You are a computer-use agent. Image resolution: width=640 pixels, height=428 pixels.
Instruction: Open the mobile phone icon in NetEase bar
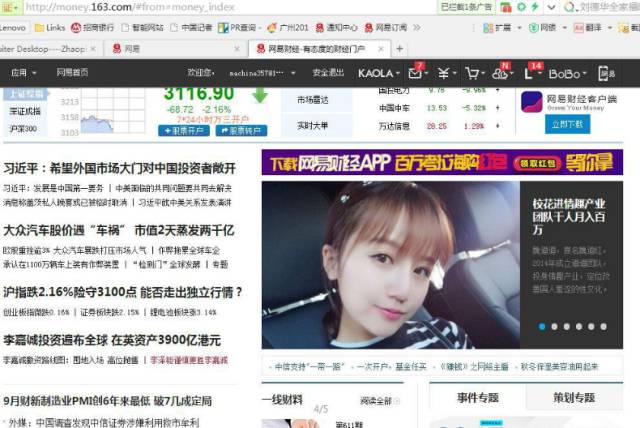point(604,73)
